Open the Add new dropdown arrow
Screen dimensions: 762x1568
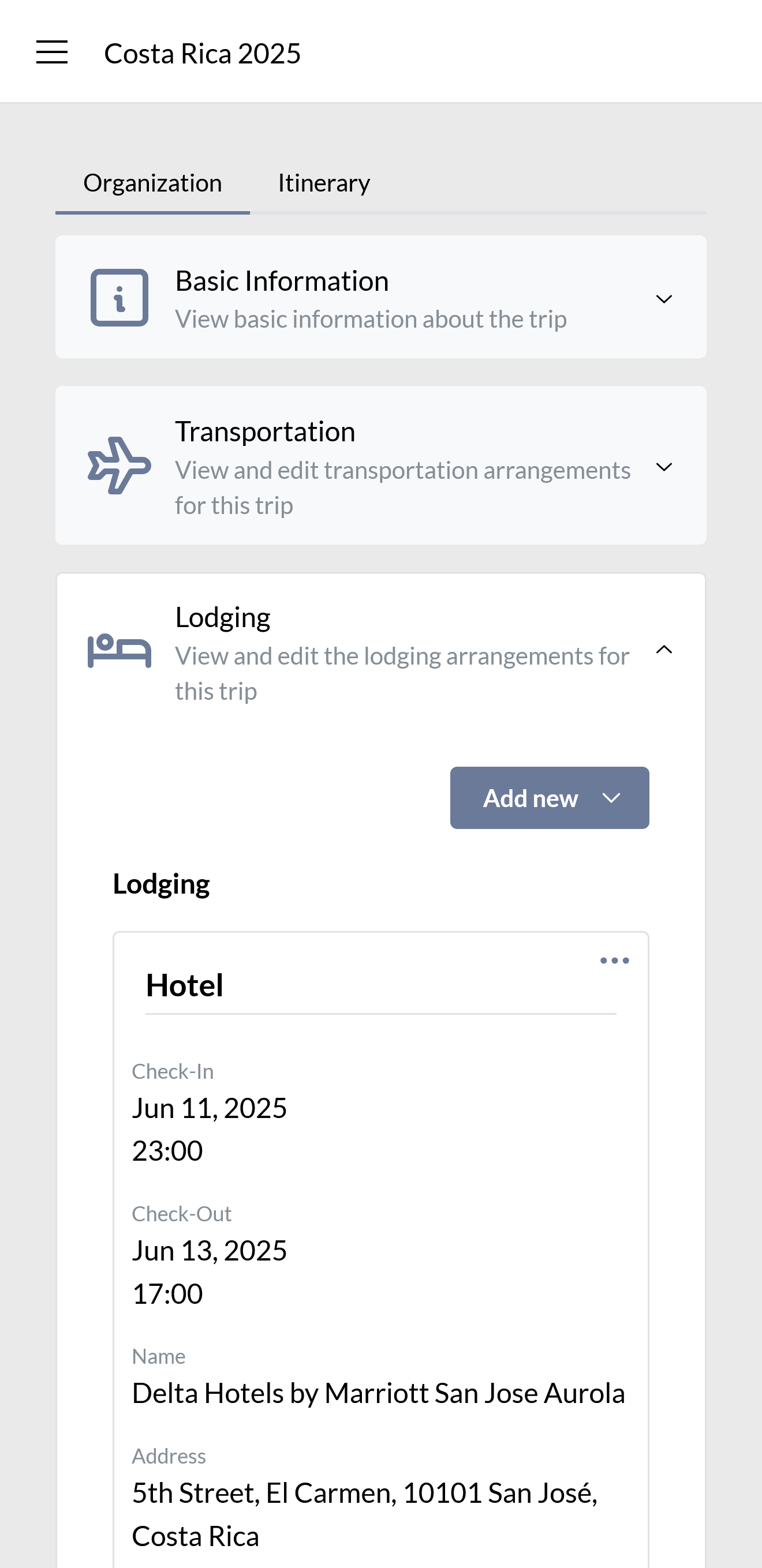(x=611, y=798)
